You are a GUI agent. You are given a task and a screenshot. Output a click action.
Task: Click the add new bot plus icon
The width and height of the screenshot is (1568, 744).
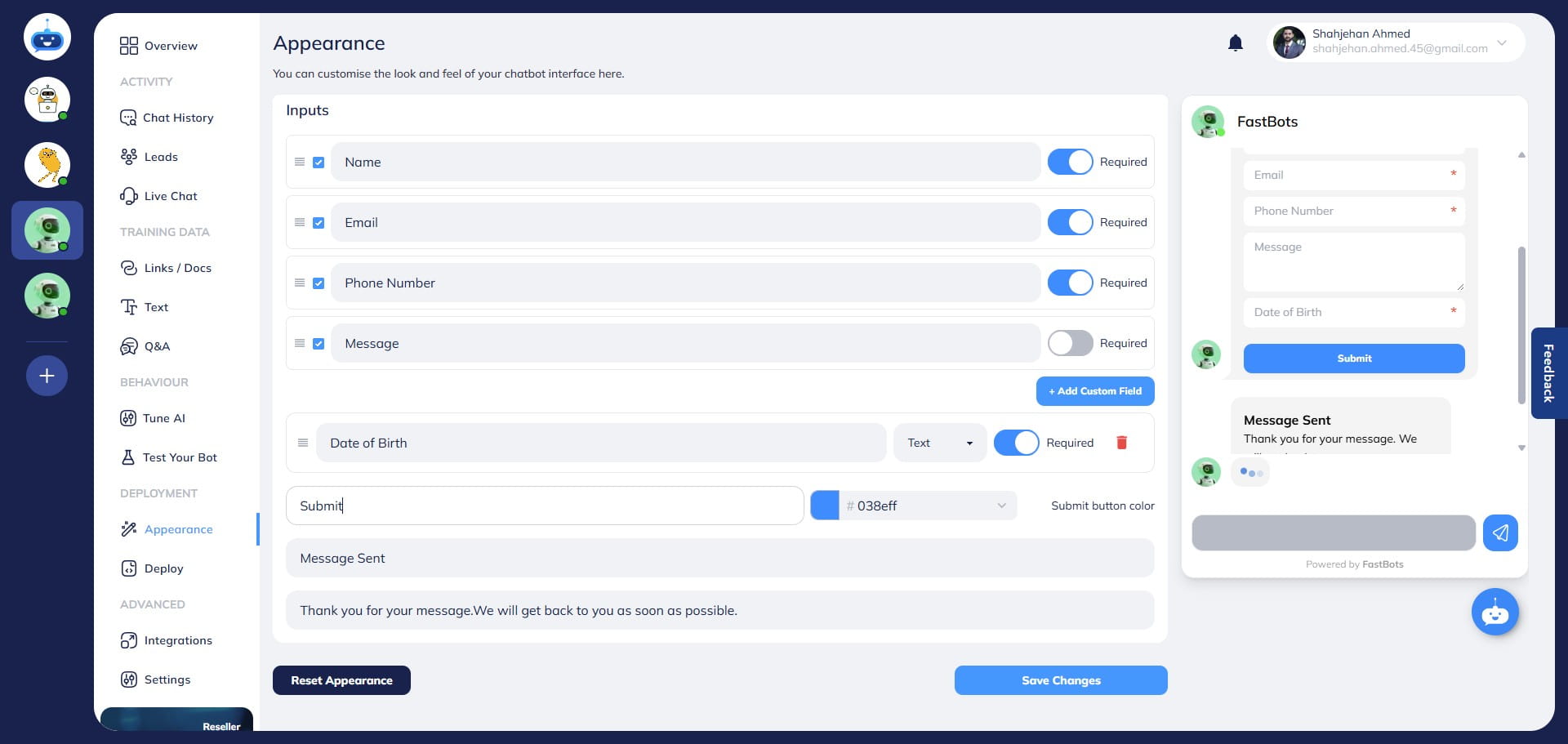click(x=47, y=376)
